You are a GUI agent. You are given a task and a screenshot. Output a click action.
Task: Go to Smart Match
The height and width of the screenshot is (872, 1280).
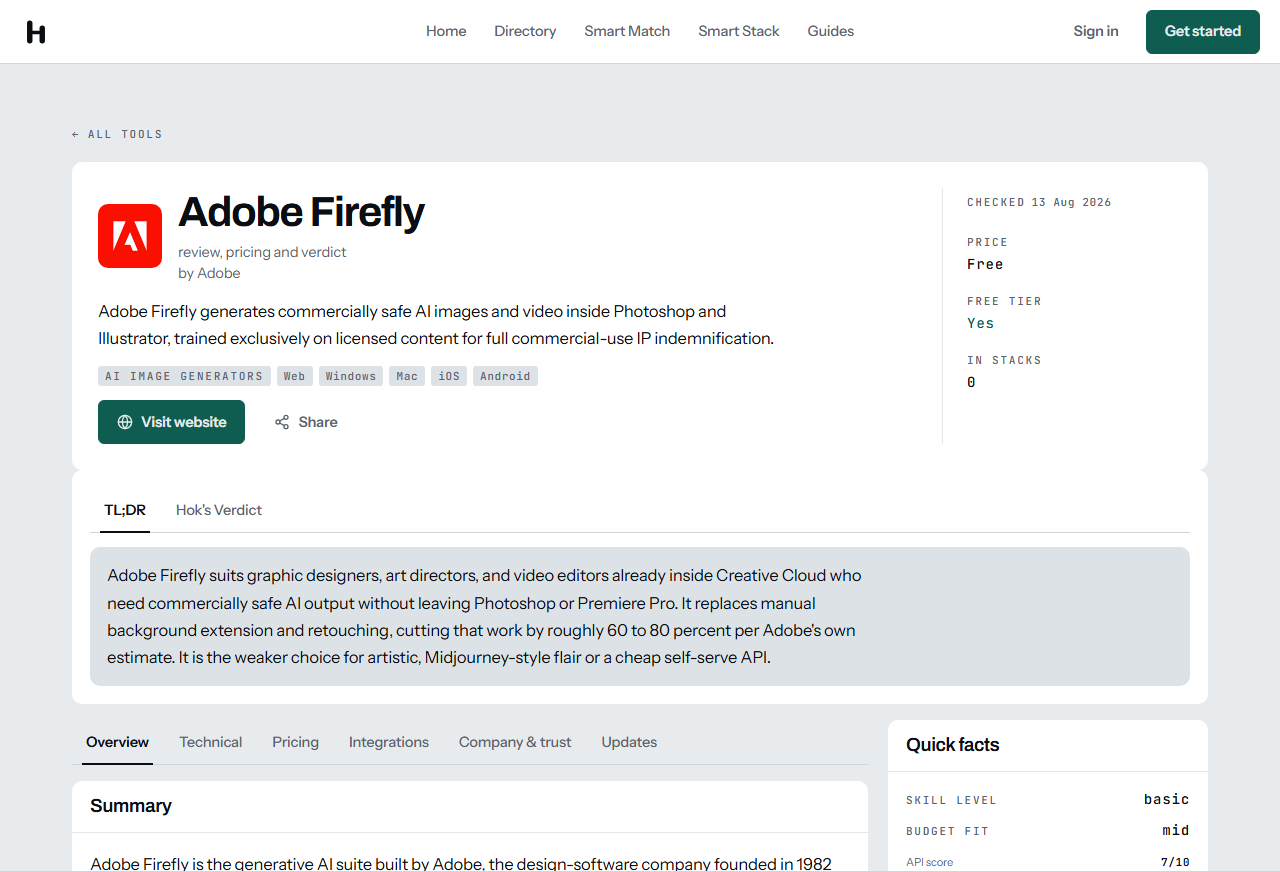click(627, 31)
